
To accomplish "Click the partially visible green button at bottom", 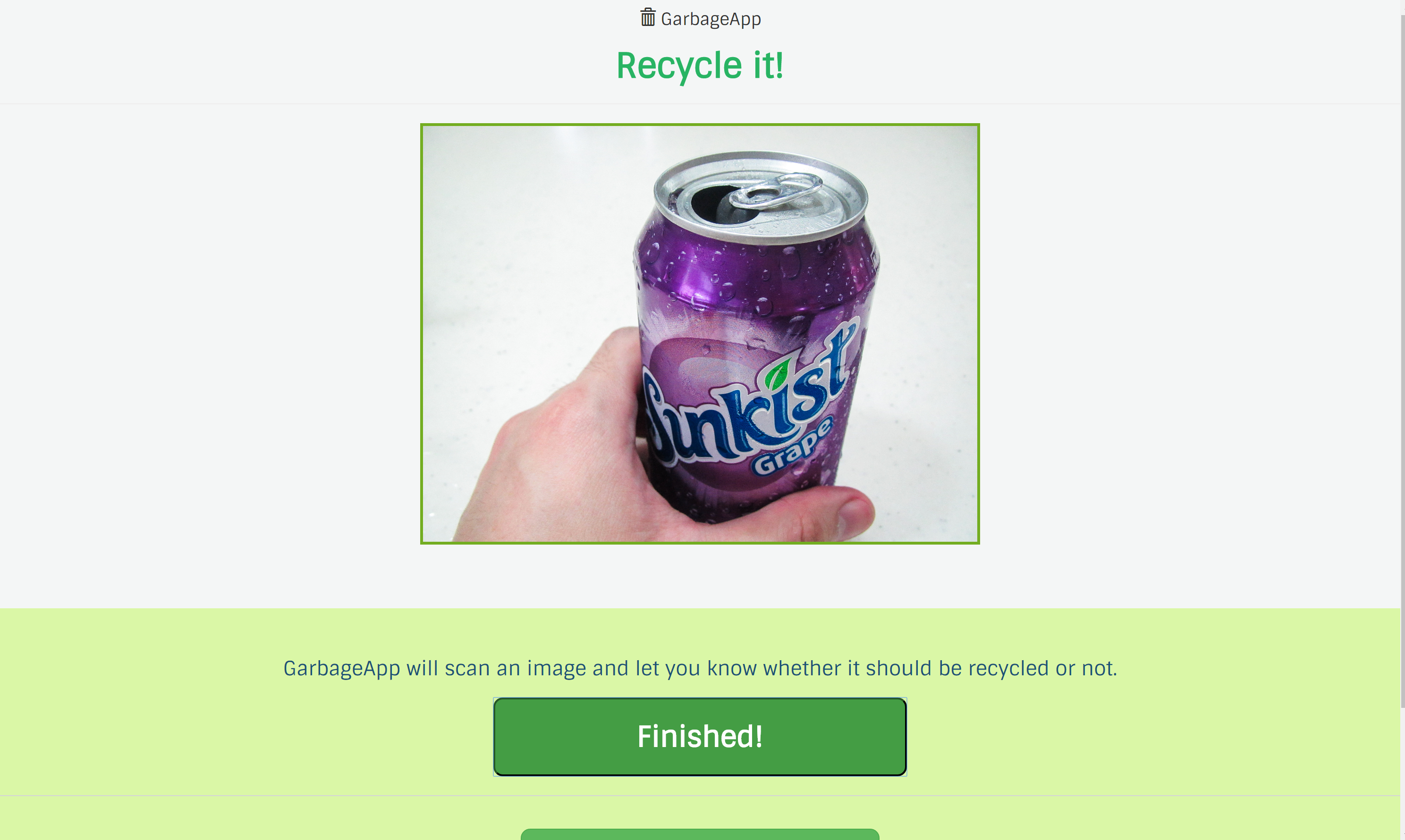I will pyautogui.click(x=700, y=834).
